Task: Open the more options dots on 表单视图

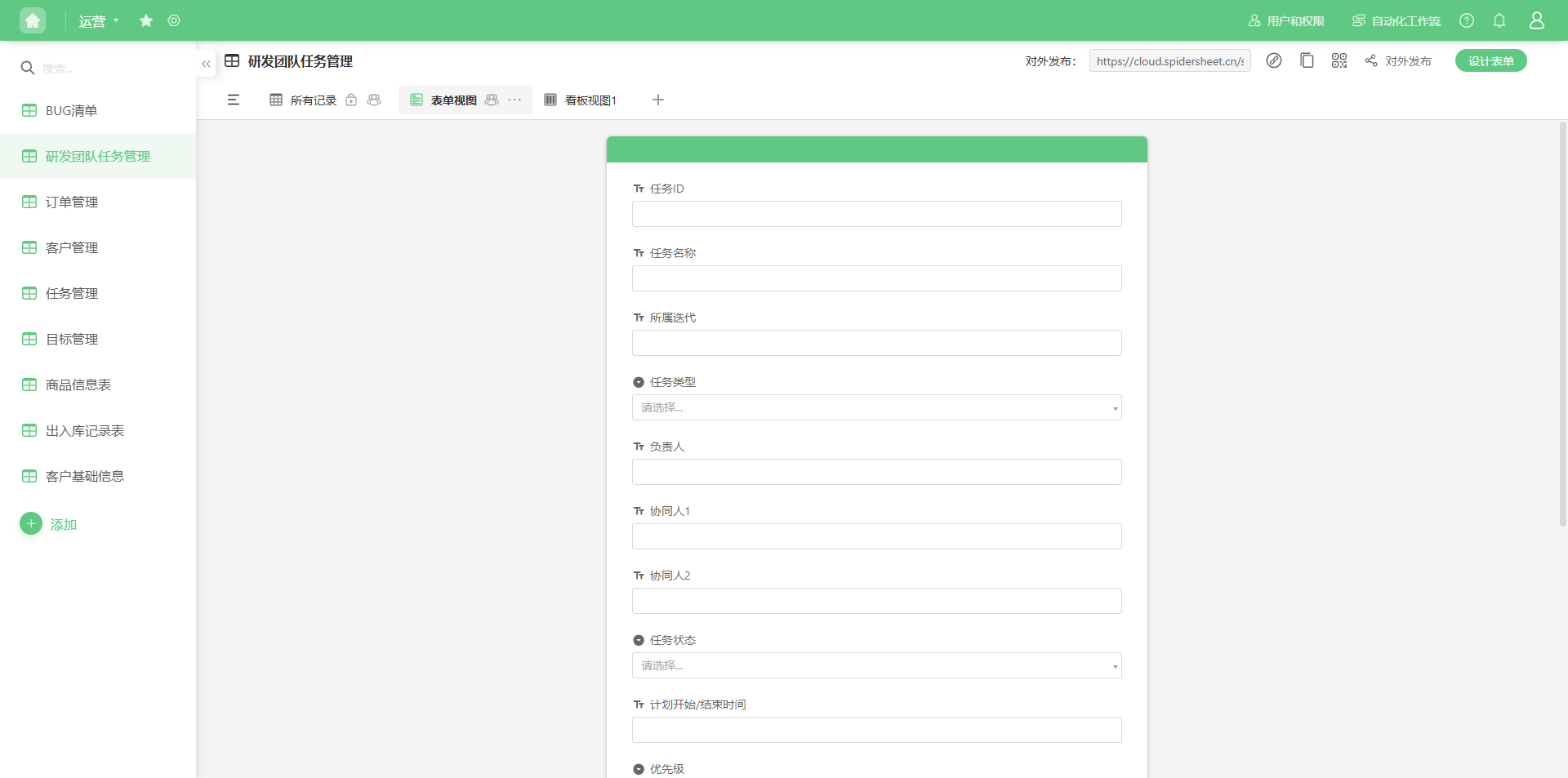Action: [514, 100]
